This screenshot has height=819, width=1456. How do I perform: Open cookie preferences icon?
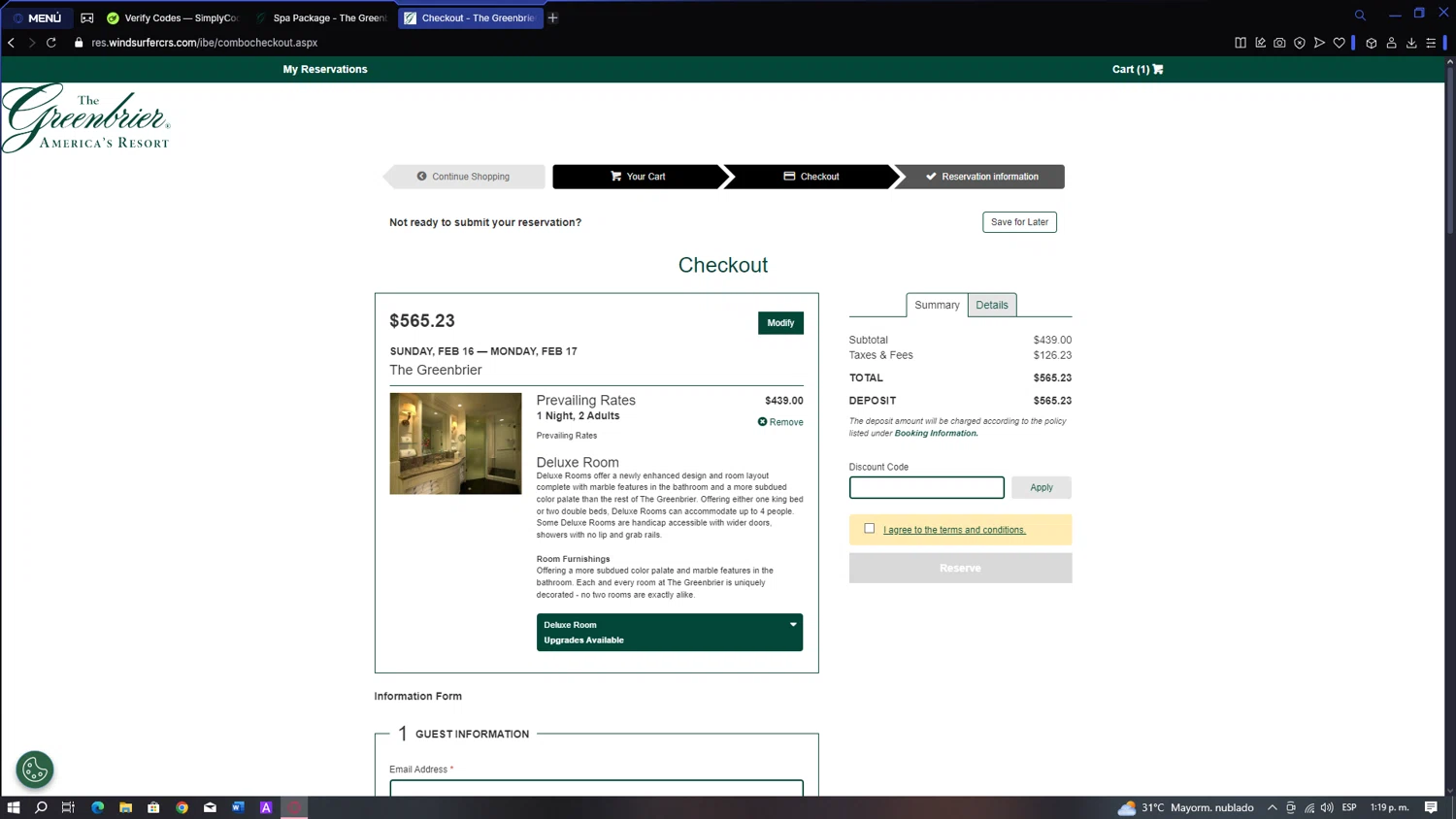[x=35, y=770]
